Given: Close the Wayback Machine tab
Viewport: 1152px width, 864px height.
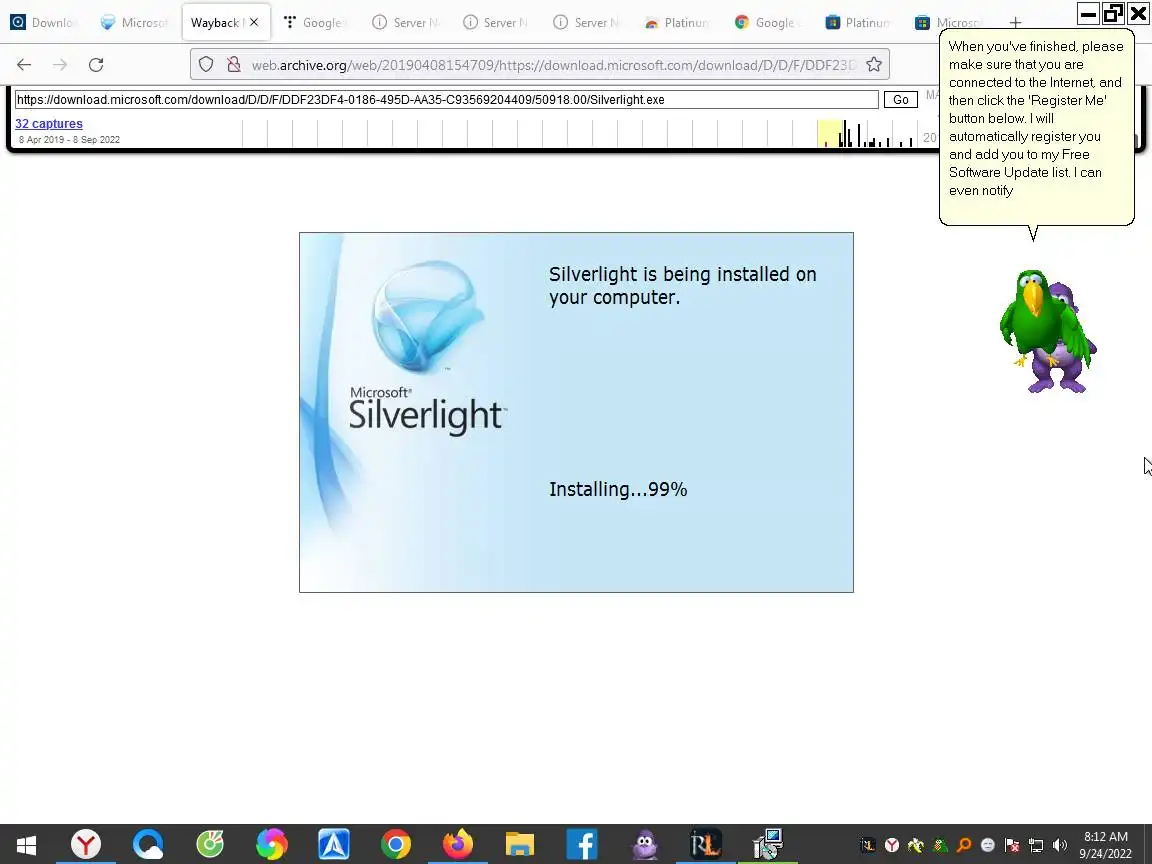Looking at the screenshot, I should point(254,22).
